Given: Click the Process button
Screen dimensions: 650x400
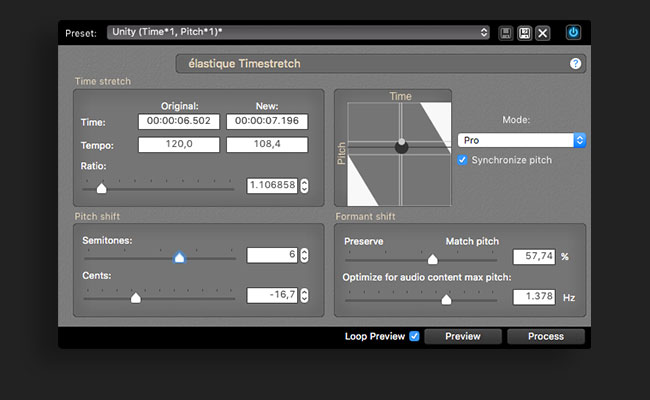Looking at the screenshot, I should pyautogui.click(x=546, y=336).
